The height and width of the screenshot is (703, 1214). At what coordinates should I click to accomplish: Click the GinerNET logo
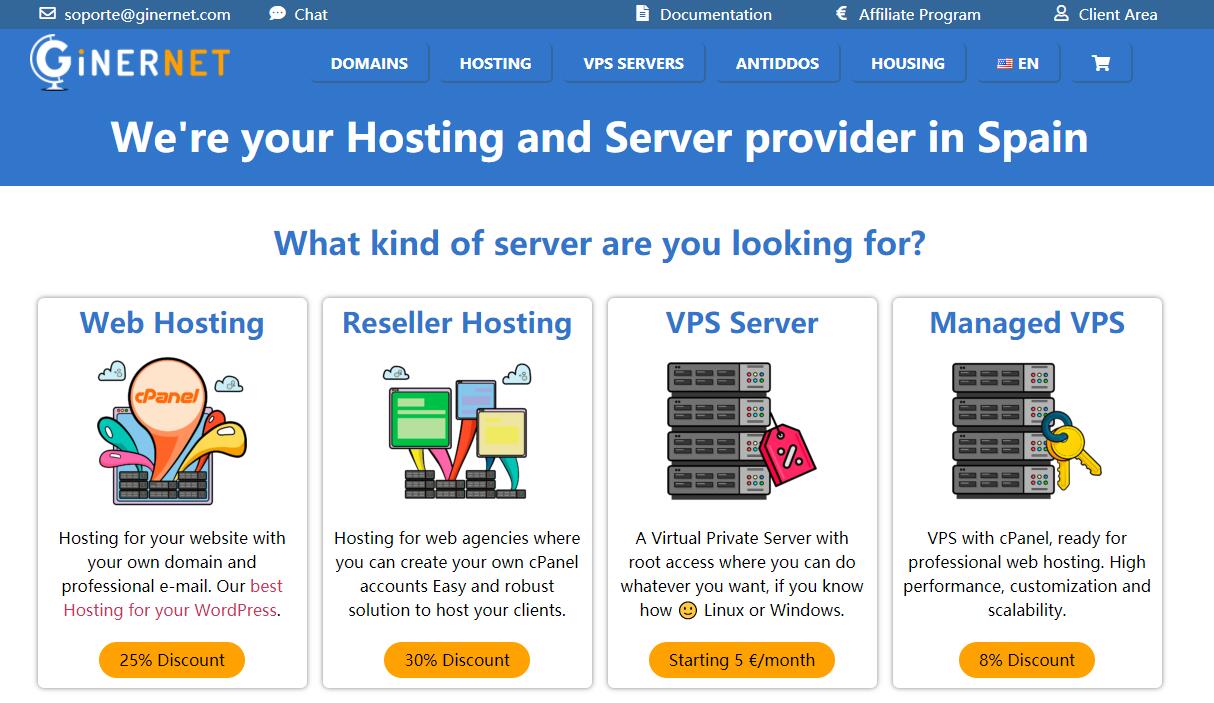click(x=130, y=63)
